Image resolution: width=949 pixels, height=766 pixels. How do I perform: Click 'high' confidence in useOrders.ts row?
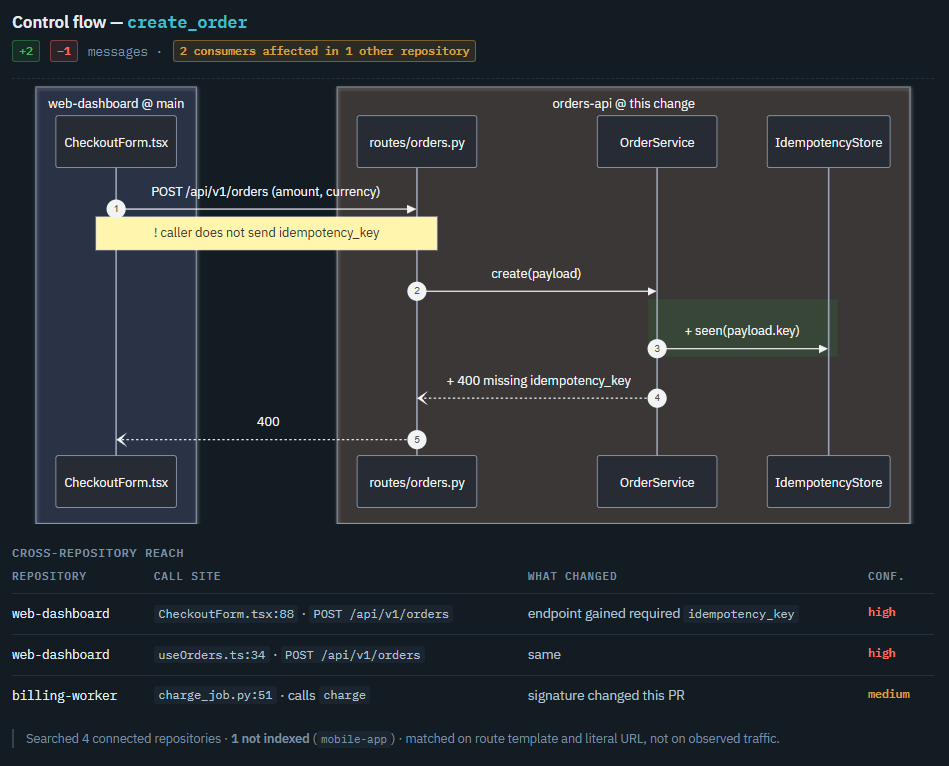(882, 653)
